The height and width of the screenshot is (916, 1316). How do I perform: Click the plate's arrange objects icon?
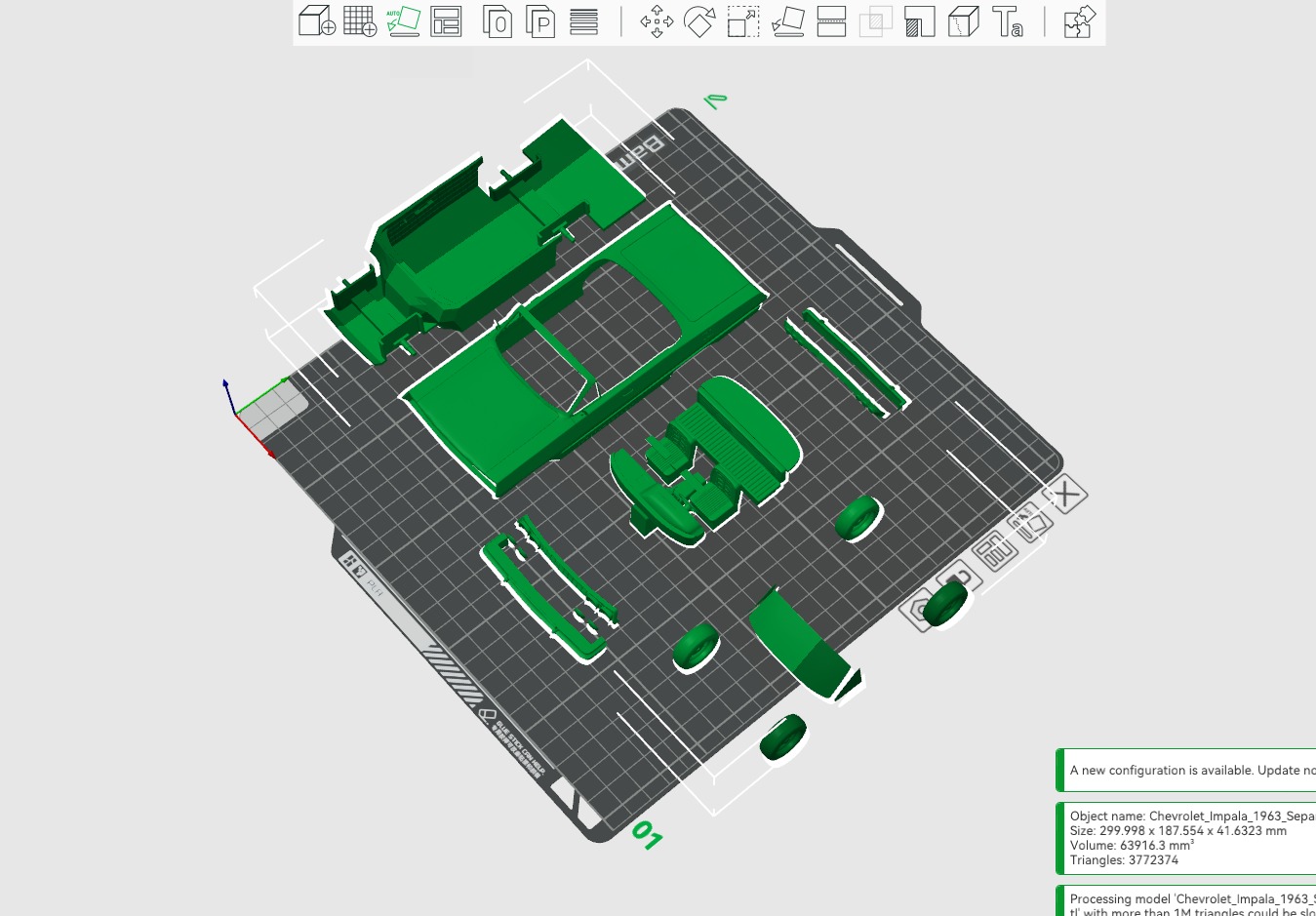click(995, 551)
